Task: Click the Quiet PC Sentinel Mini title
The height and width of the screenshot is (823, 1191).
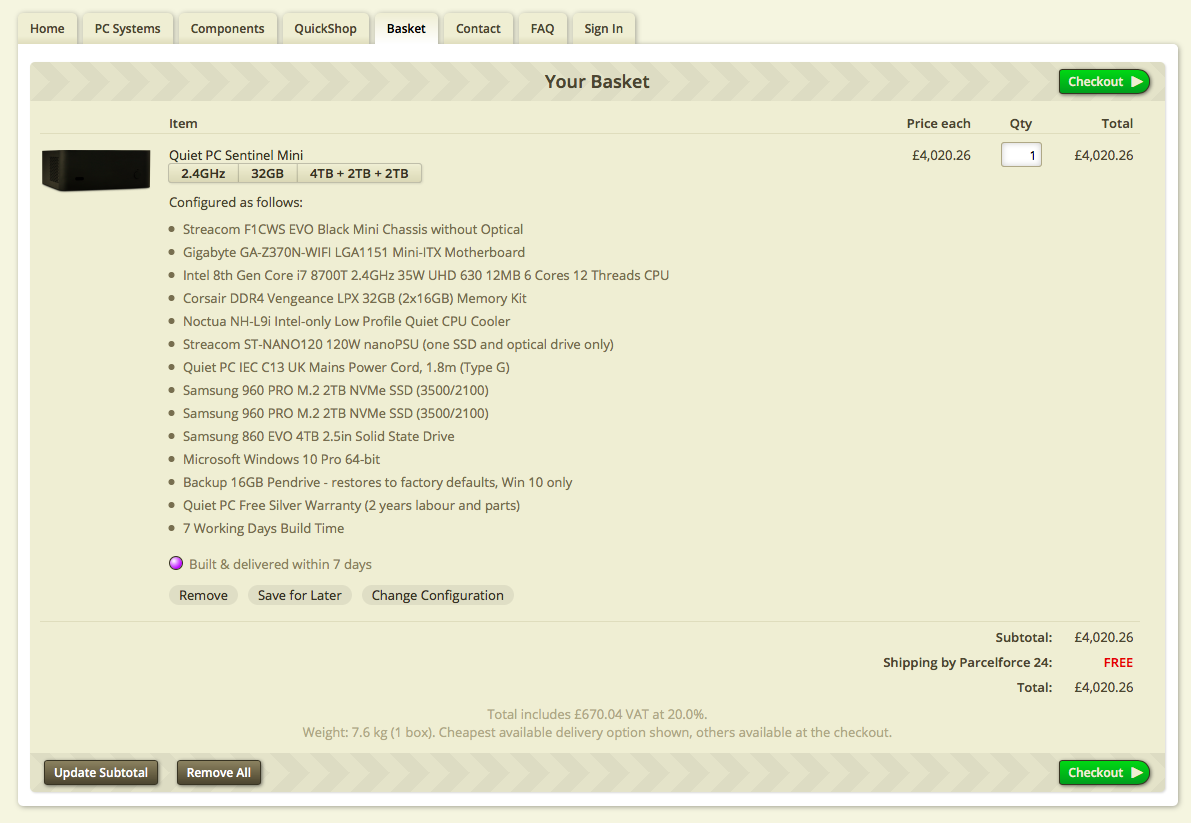Action: point(236,155)
